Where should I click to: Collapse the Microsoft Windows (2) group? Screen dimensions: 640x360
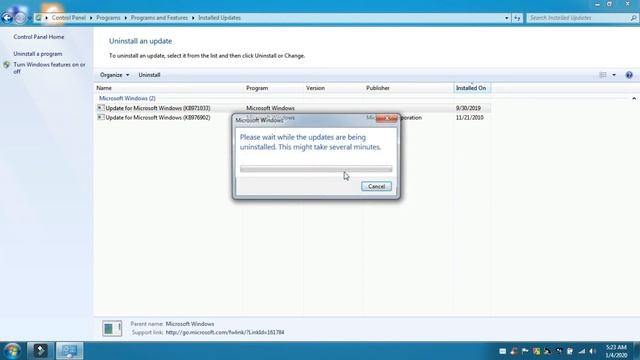pos(634,98)
